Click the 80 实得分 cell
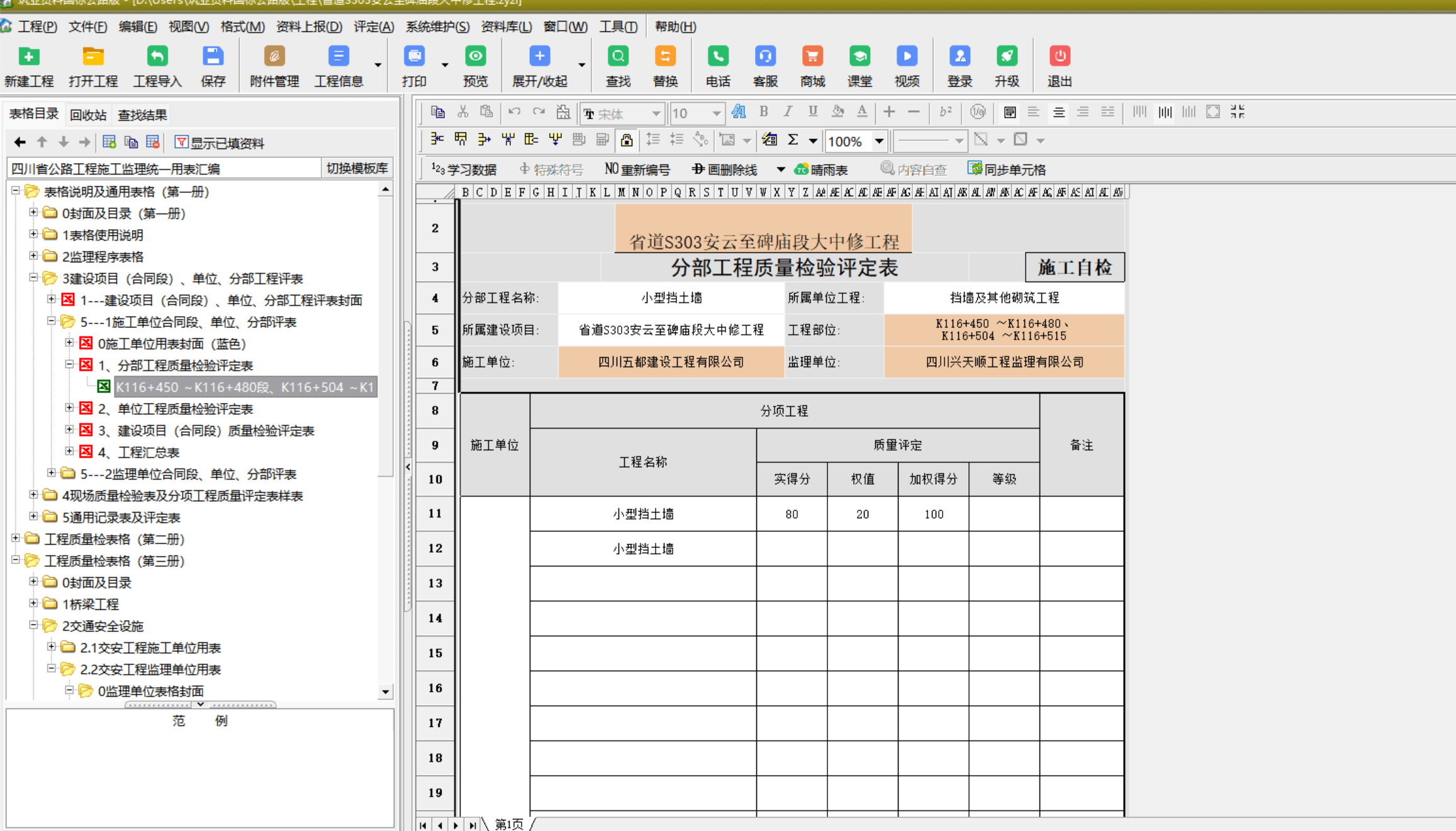Screen dimensions: 1456x831 tap(792, 514)
